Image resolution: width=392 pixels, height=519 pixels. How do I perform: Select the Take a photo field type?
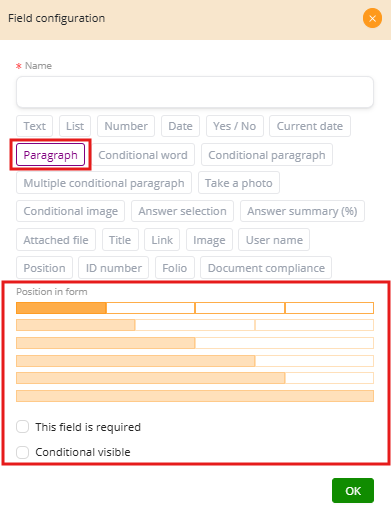(x=239, y=183)
